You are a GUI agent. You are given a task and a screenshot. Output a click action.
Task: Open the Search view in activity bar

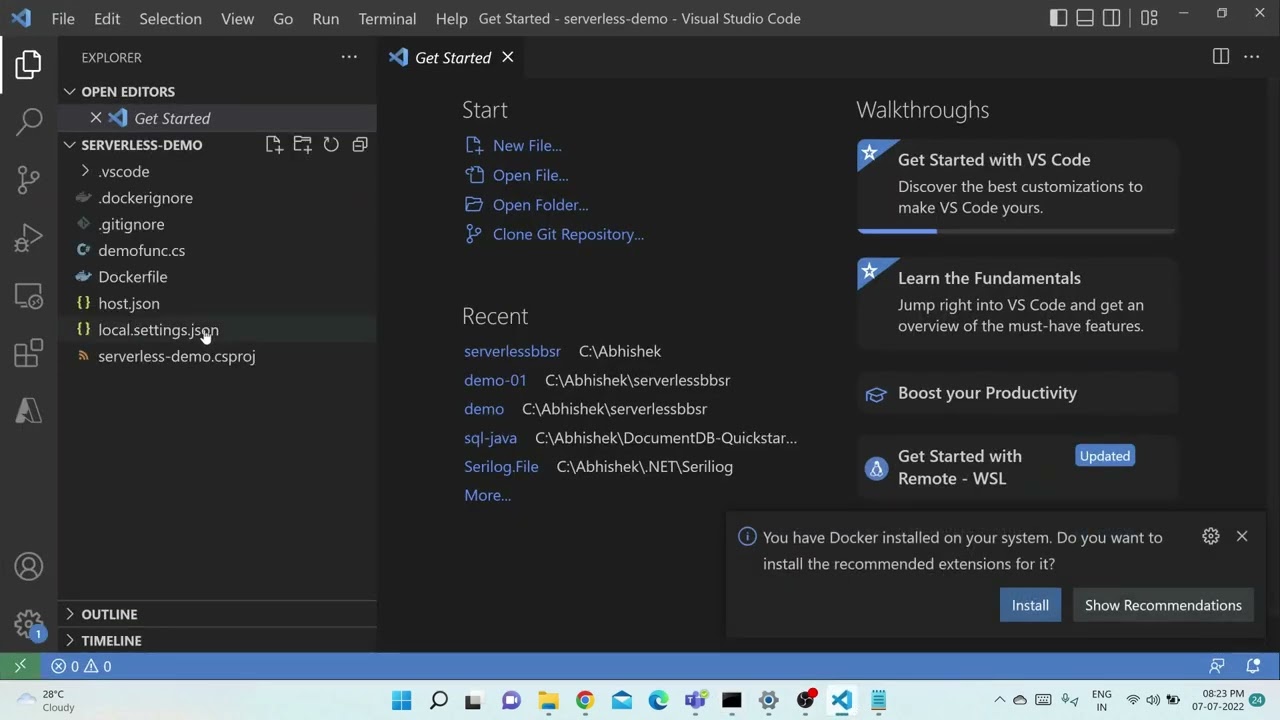[x=29, y=122]
